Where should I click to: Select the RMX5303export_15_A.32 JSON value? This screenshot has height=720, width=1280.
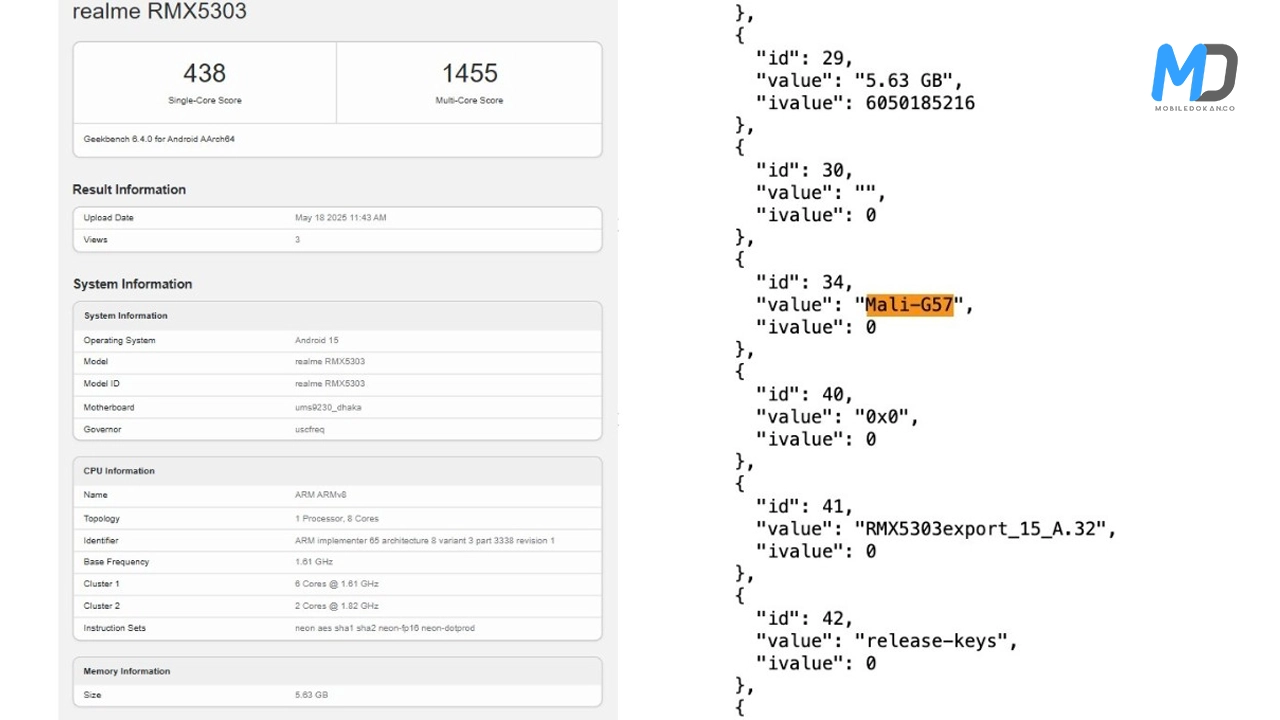(x=984, y=529)
